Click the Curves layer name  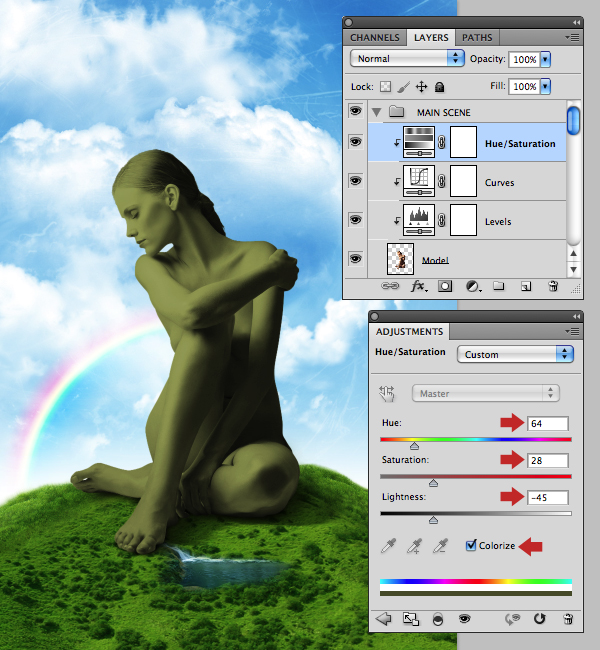point(500,183)
